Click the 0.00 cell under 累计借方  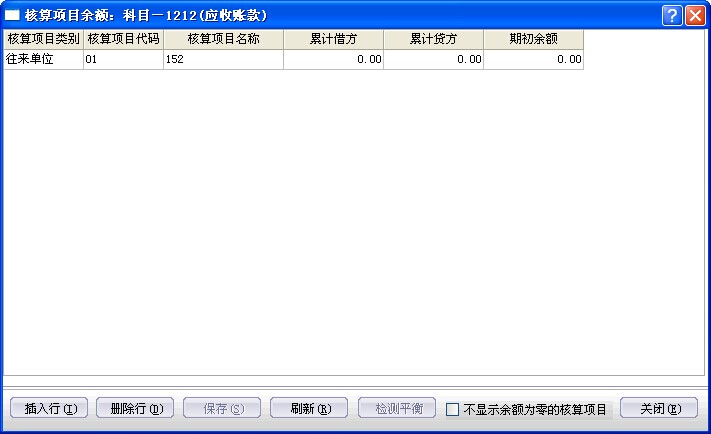pos(333,59)
